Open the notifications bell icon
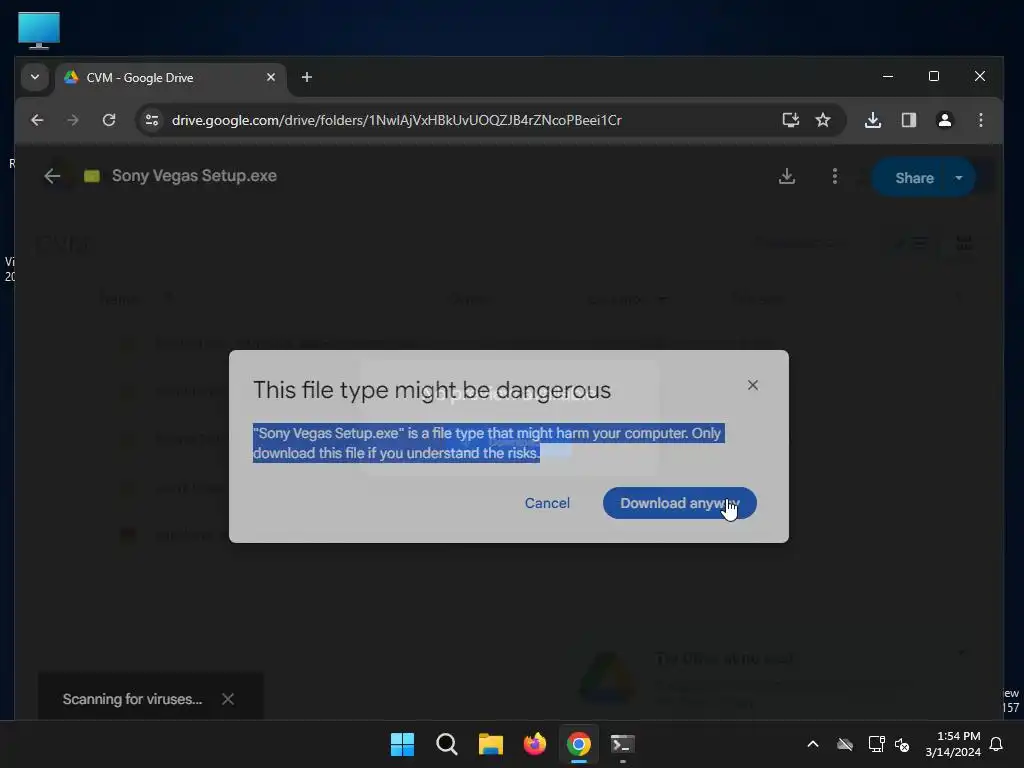The width and height of the screenshot is (1024, 768). (x=997, y=744)
